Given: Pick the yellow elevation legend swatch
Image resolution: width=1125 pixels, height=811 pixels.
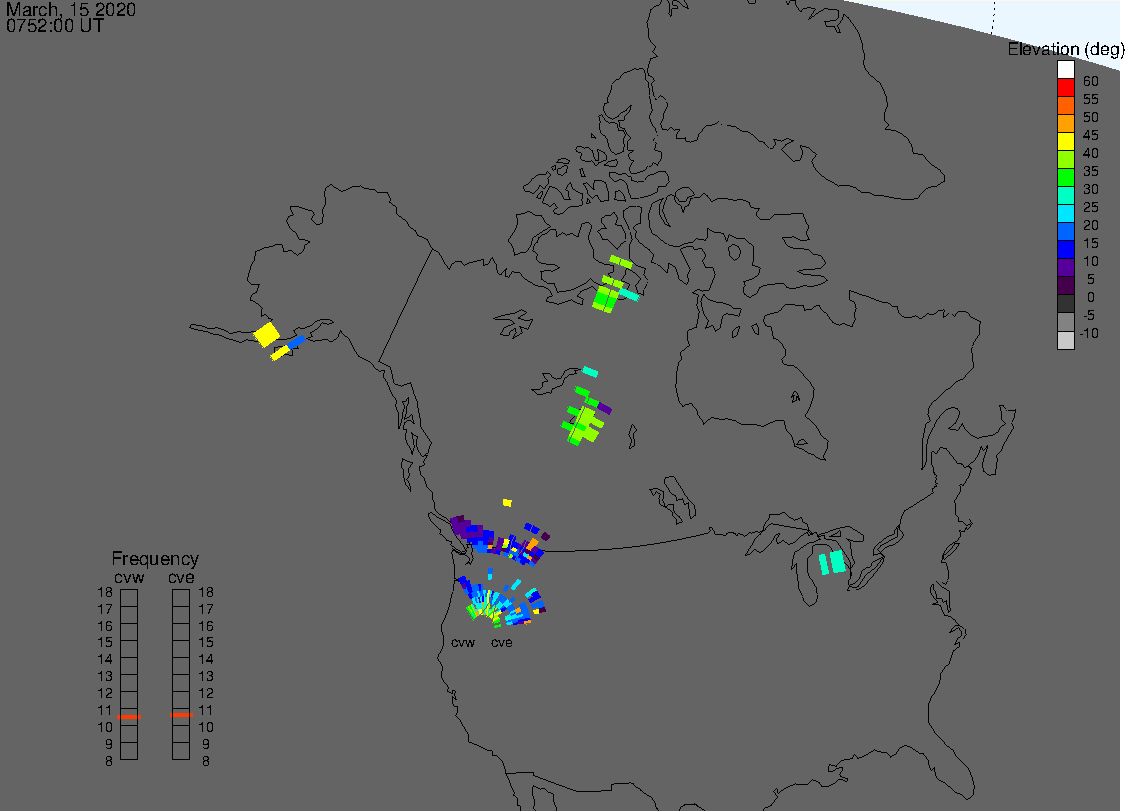Looking at the screenshot, I should (x=1065, y=141).
